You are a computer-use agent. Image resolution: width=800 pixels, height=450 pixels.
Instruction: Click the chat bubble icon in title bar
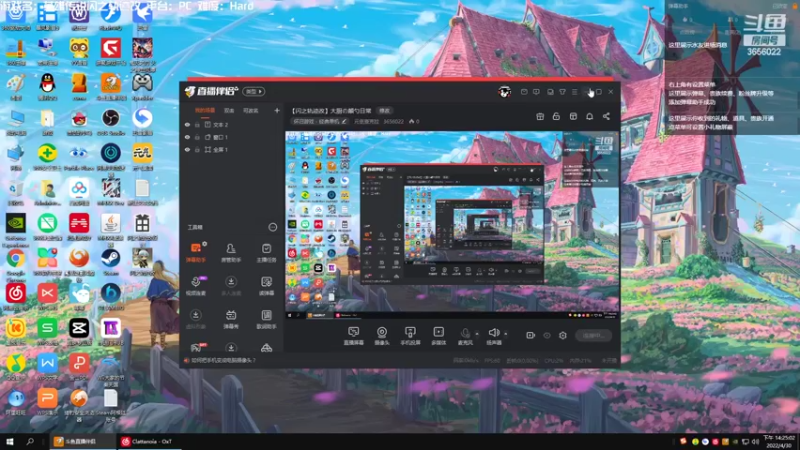click(x=536, y=92)
